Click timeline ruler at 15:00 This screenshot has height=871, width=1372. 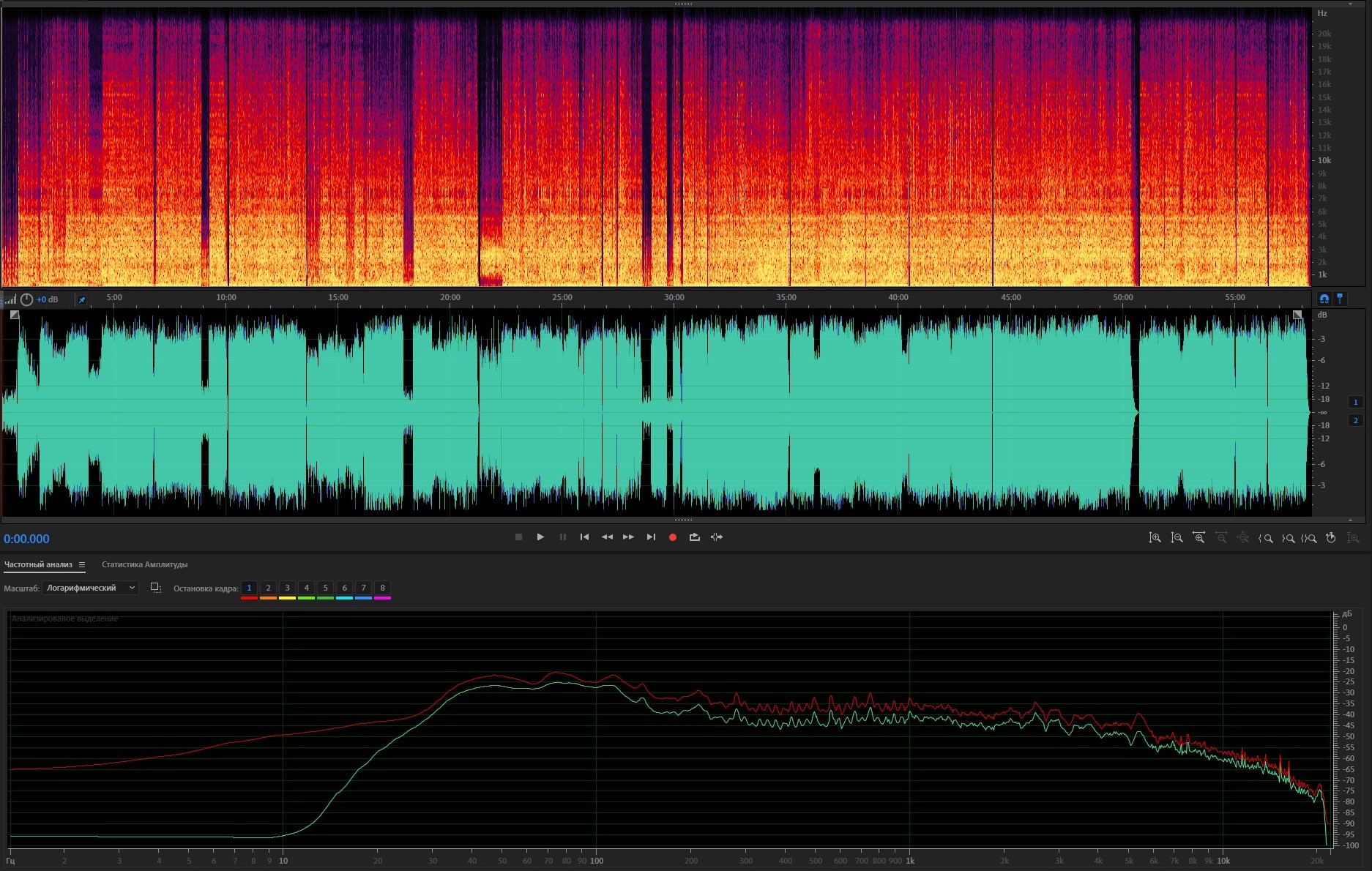pyautogui.click(x=338, y=297)
